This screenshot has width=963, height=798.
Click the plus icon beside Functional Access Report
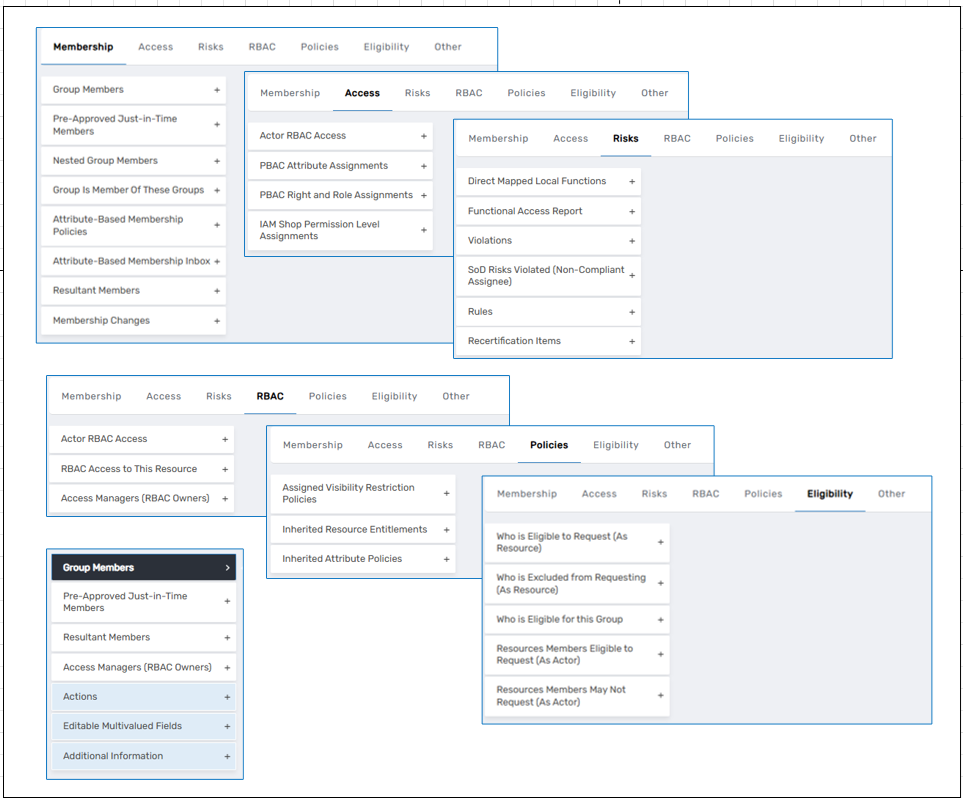point(632,211)
